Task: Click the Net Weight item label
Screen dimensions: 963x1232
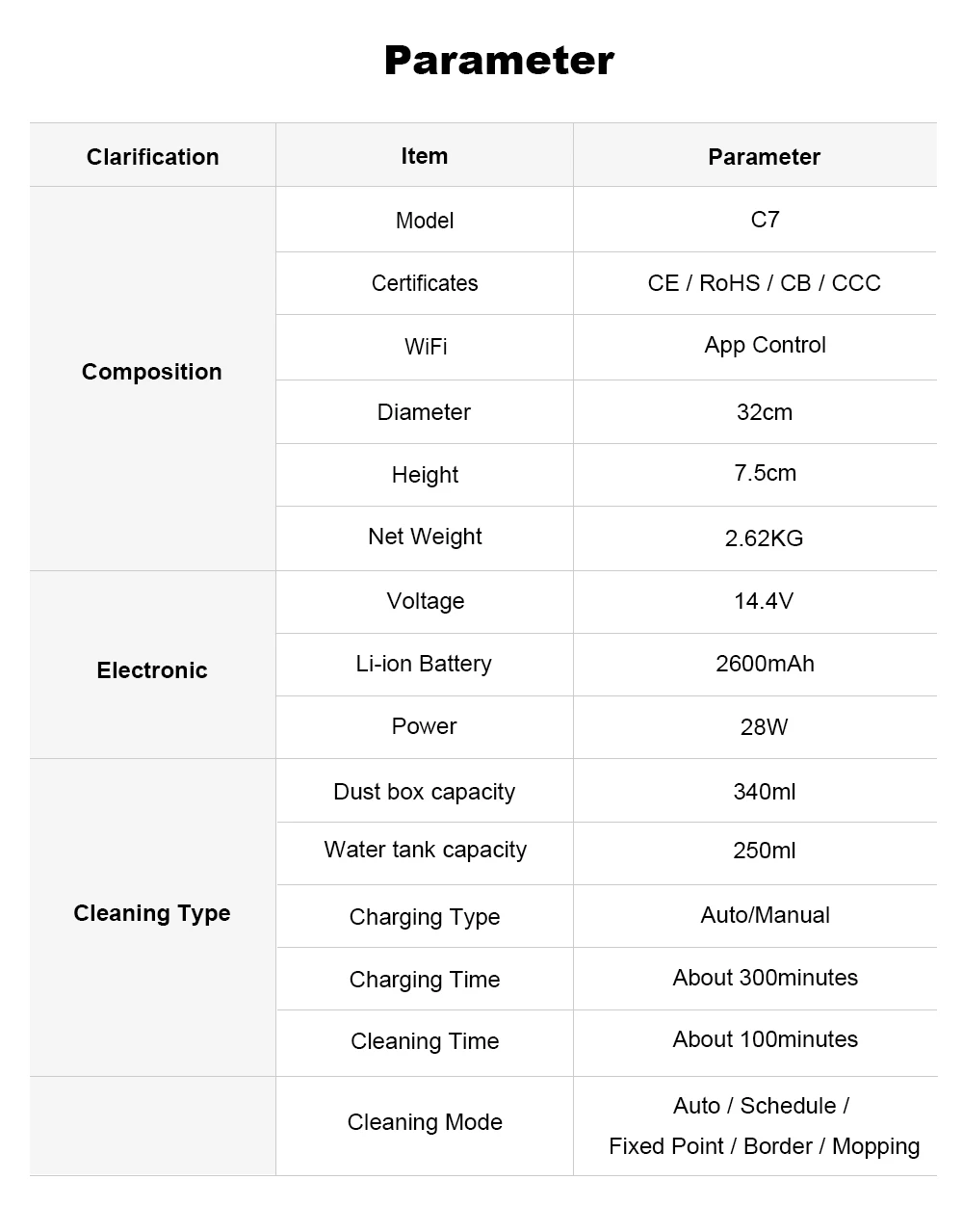Action: (x=425, y=537)
